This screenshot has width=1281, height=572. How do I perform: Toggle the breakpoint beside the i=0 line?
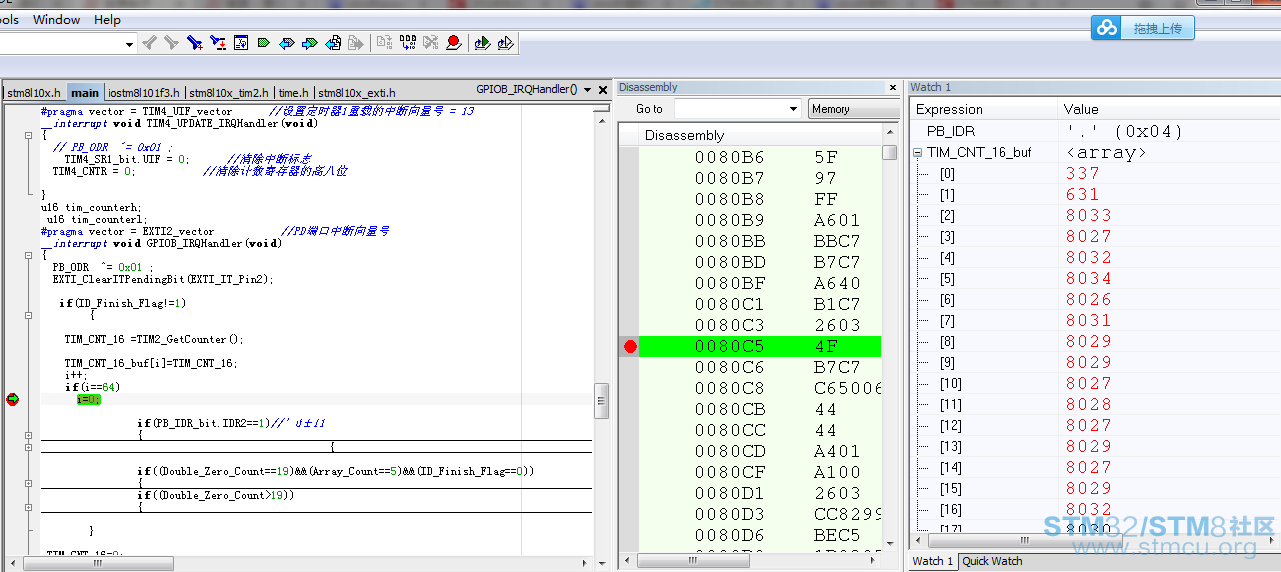click(x=12, y=399)
